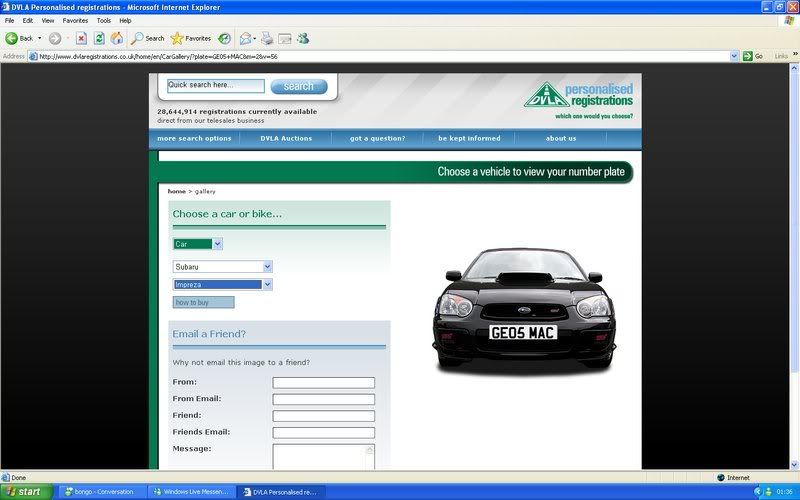Click the Choose a car or bike heading
Screen dimensions: 800x500
(227, 214)
